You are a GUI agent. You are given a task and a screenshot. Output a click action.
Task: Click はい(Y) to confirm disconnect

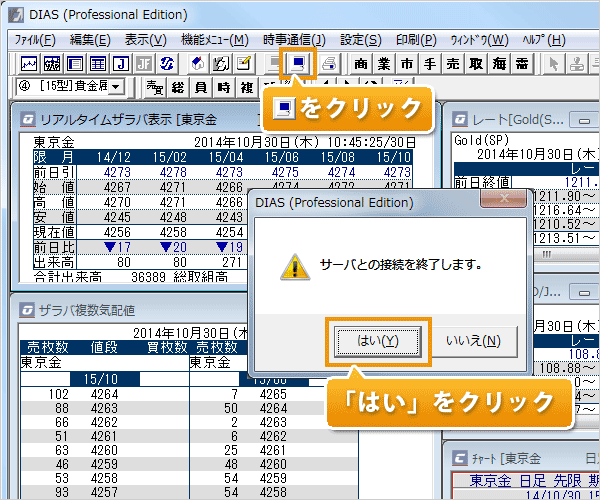(378, 341)
